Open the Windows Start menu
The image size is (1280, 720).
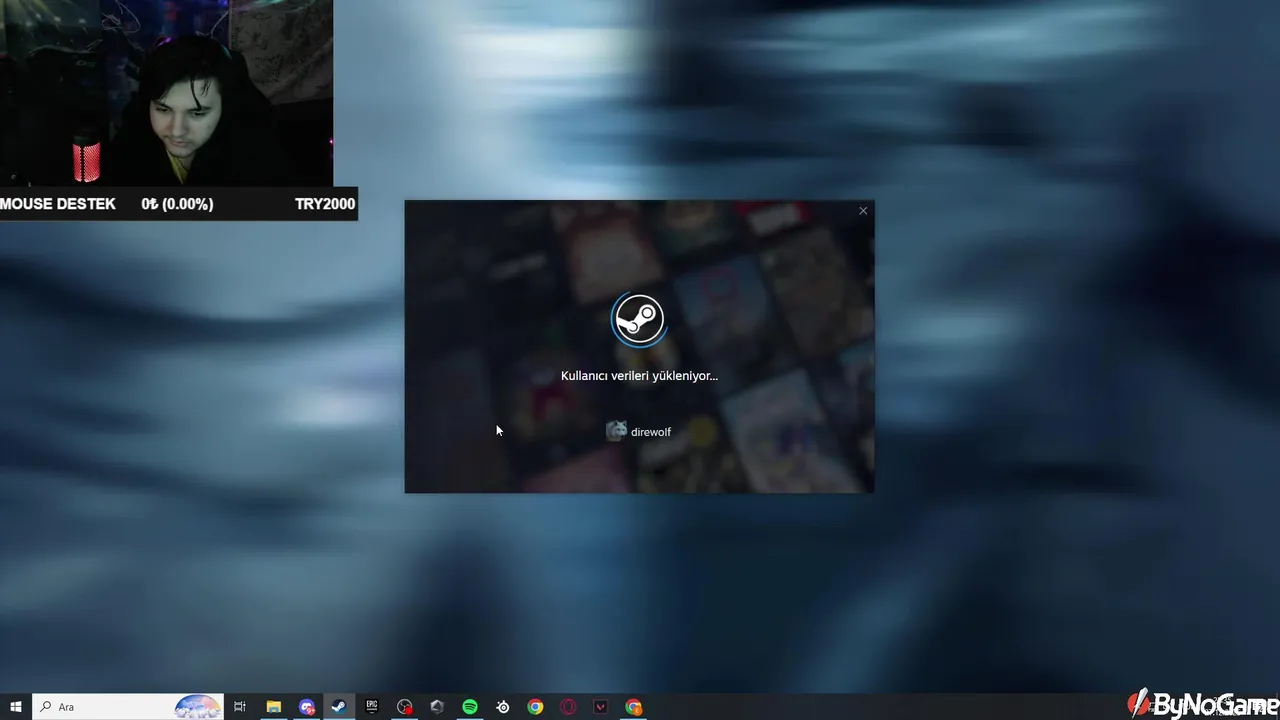[16, 707]
